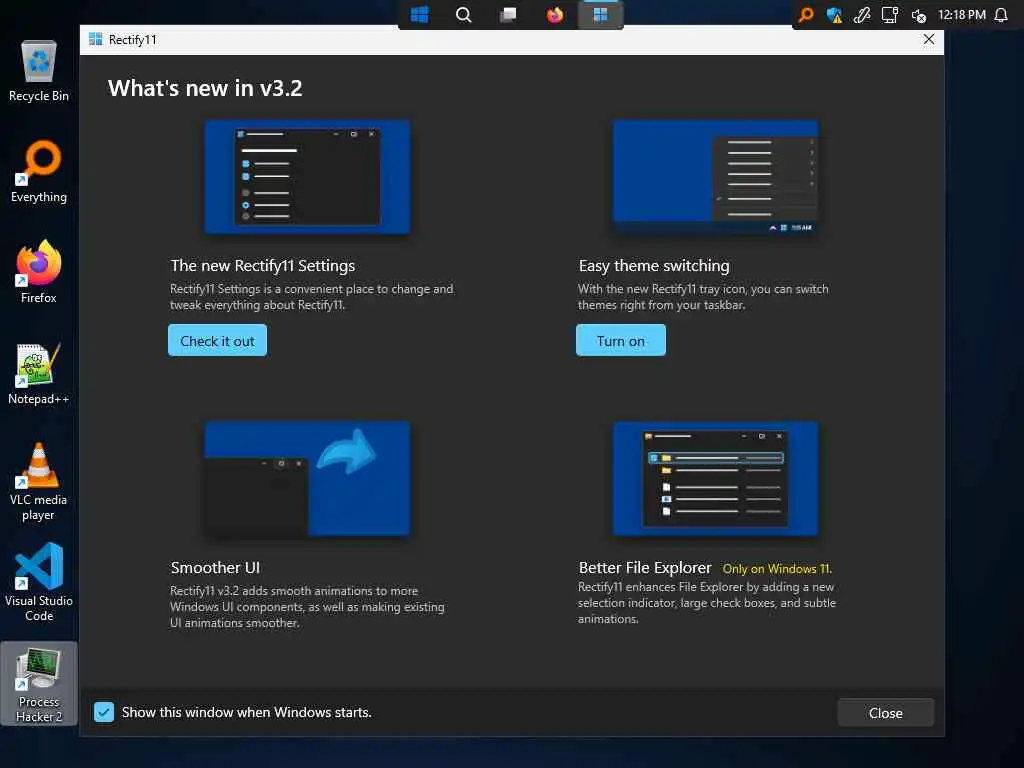The image size is (1024, 768).
Task: Click the "Only on Windows 11." note
Action: click(x=777, y=569)
